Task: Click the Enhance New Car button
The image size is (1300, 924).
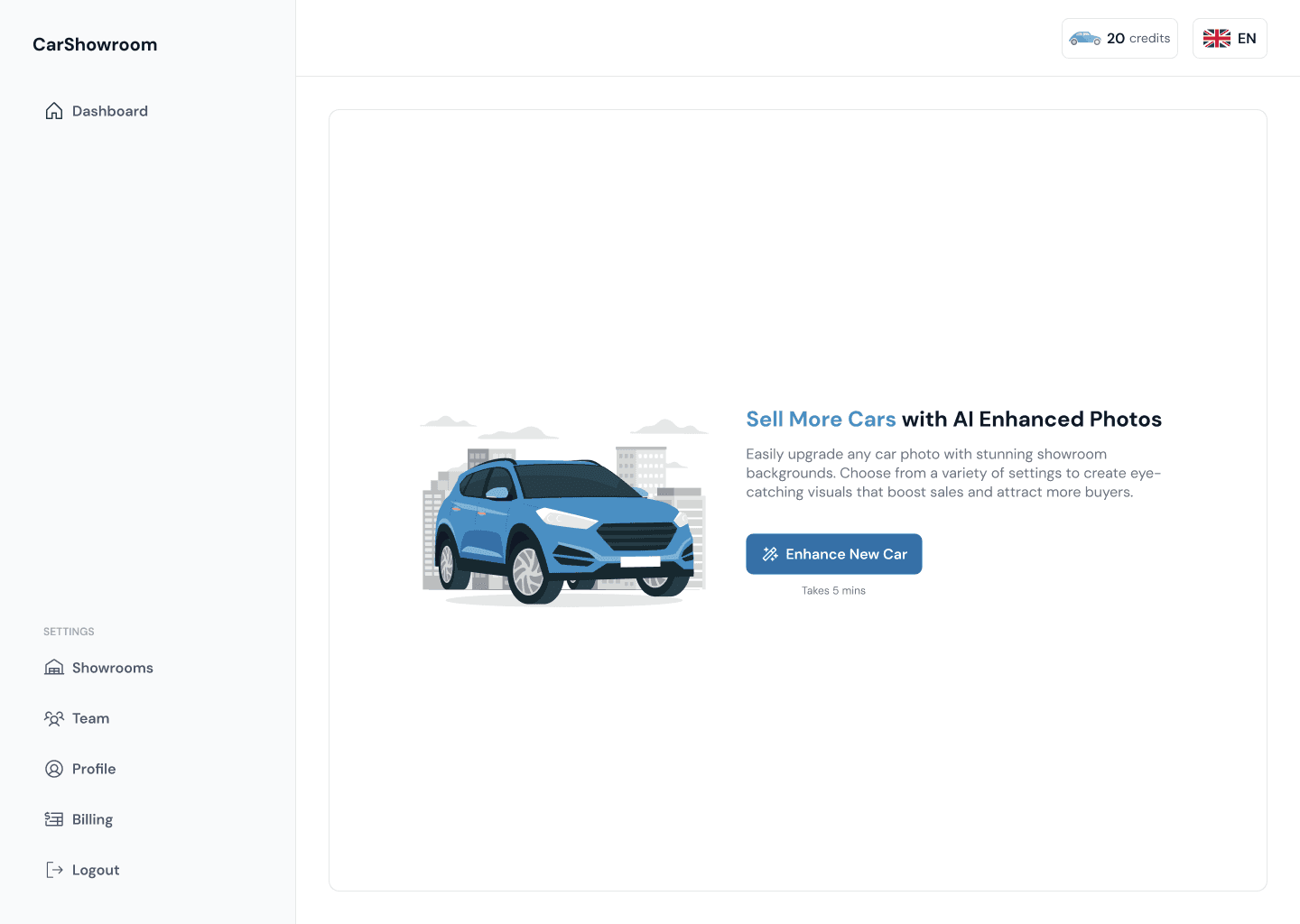Action: pos(834,554)
